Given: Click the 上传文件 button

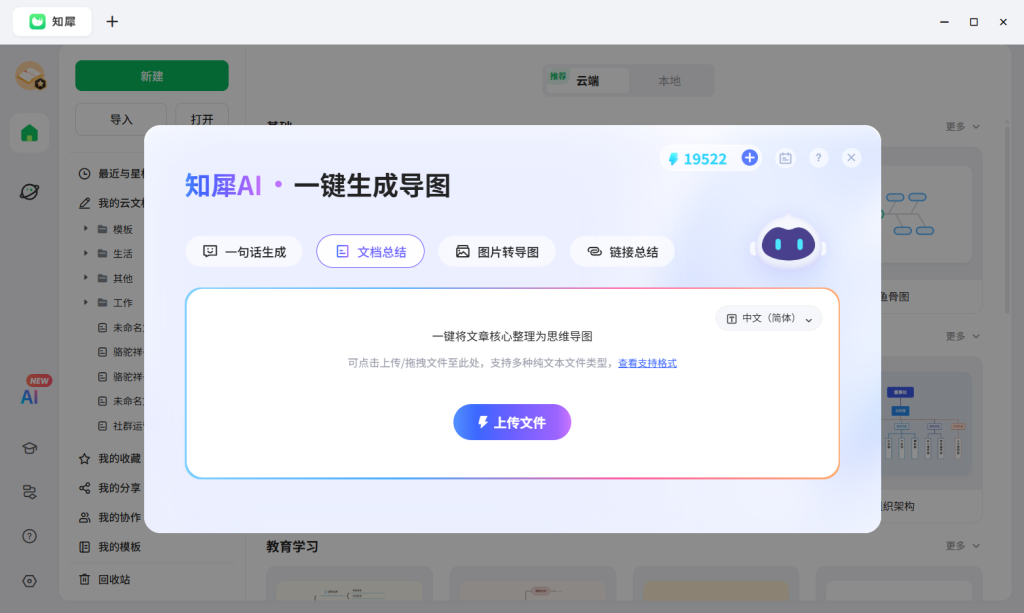Looking at the screenshot, I should [x=512, y=422].
